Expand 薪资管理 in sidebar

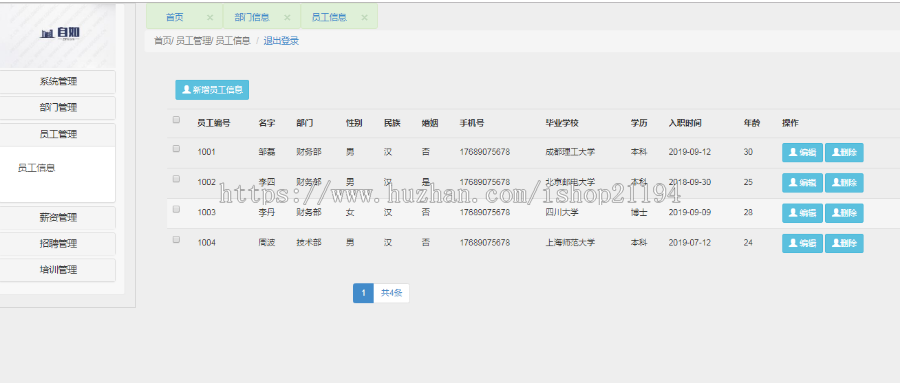pyautogui.click(x=58, y=218)
